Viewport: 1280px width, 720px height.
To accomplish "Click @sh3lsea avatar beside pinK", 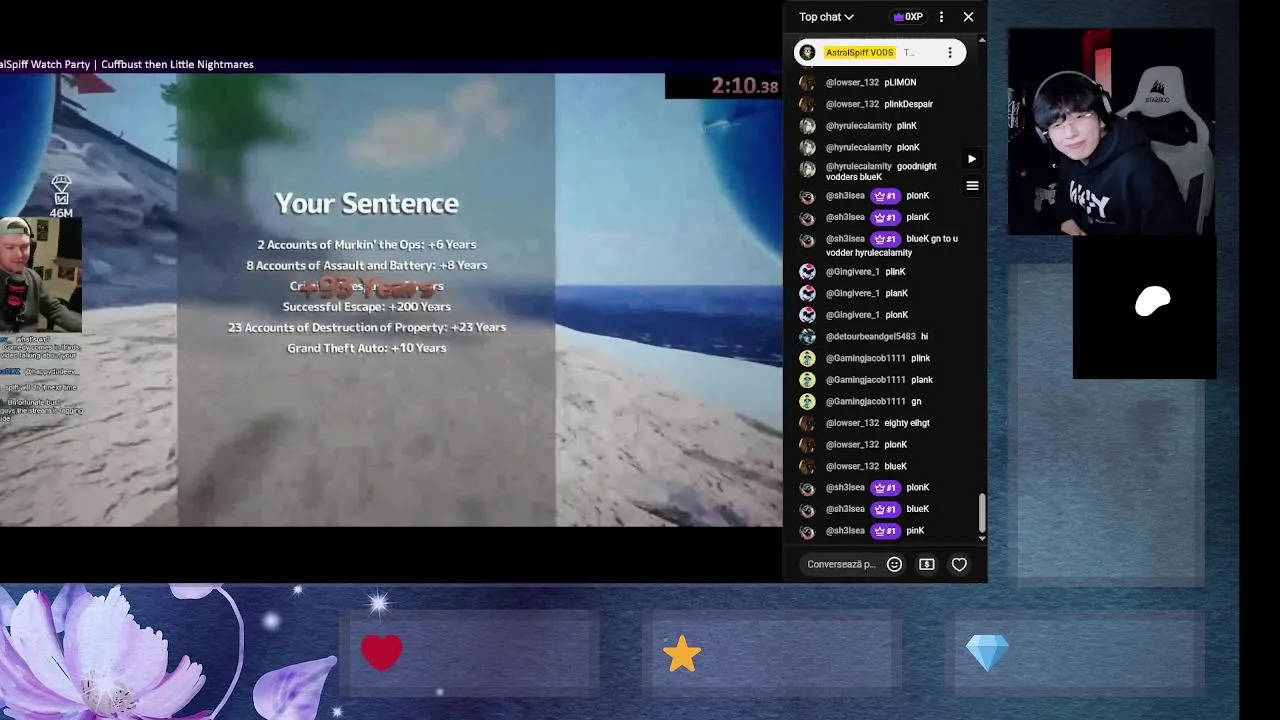I will click(x=807, y=531).
